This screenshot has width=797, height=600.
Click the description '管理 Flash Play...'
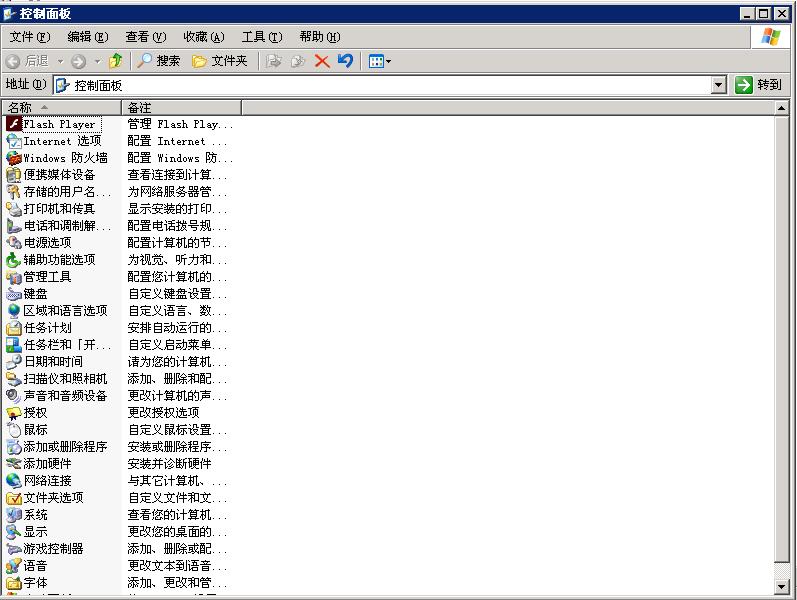click(x=180, y=124)
